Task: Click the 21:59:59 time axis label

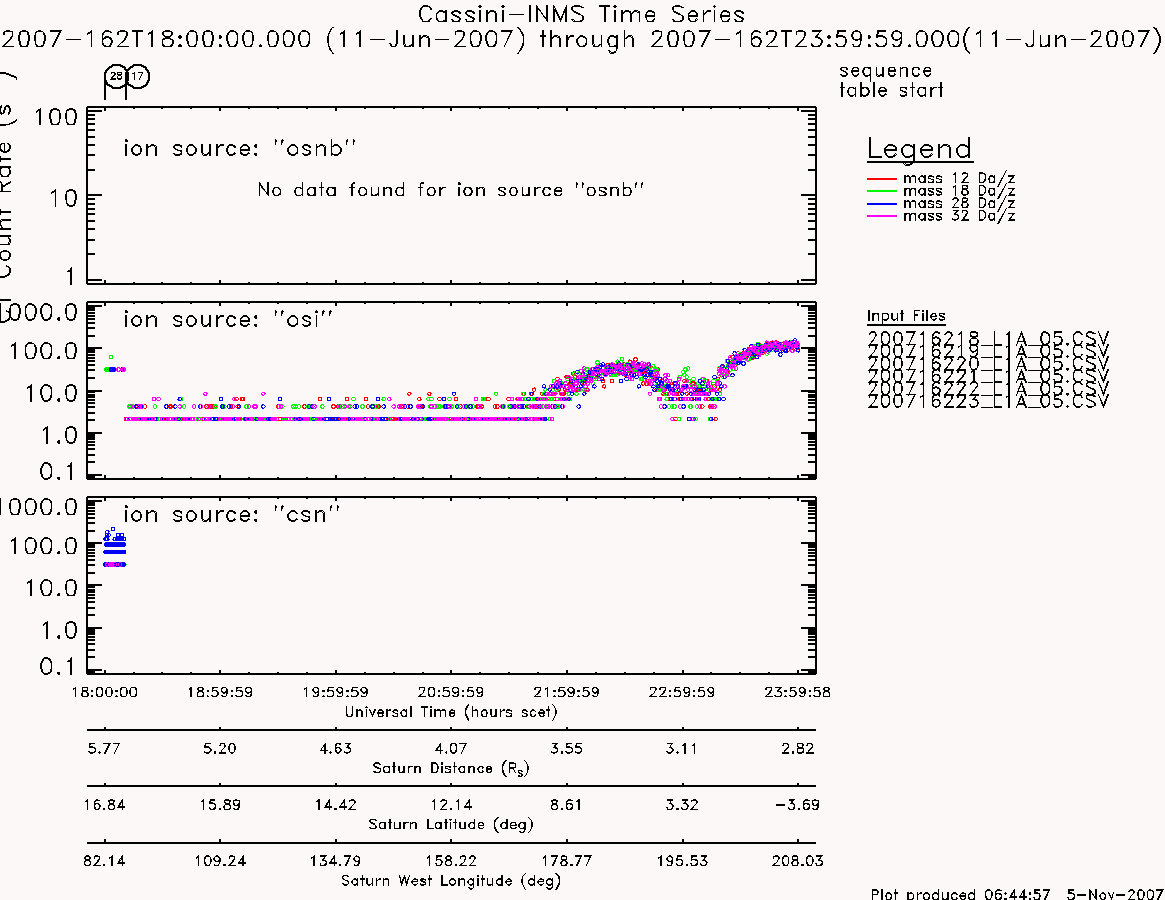Action: click(x=566, y=692)
